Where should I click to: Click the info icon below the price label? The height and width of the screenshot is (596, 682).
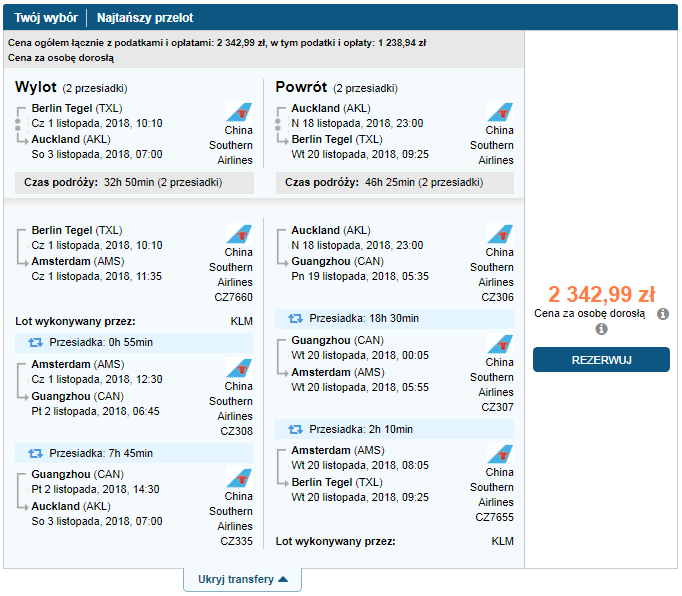pos(601,329)
